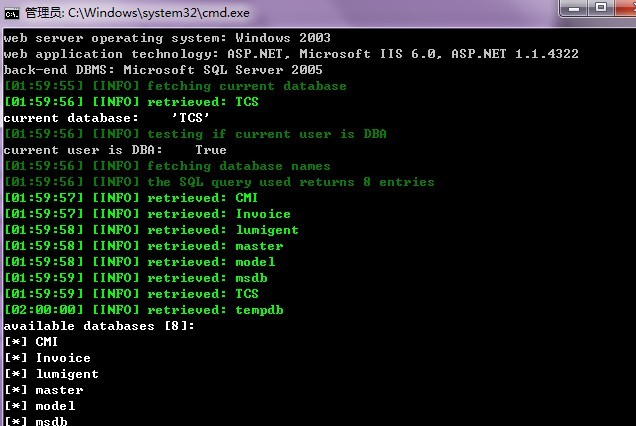This screenshot has width=636, height=426.
Task: Minimize the cmd.exe window
Action: [x=574, y=9]
